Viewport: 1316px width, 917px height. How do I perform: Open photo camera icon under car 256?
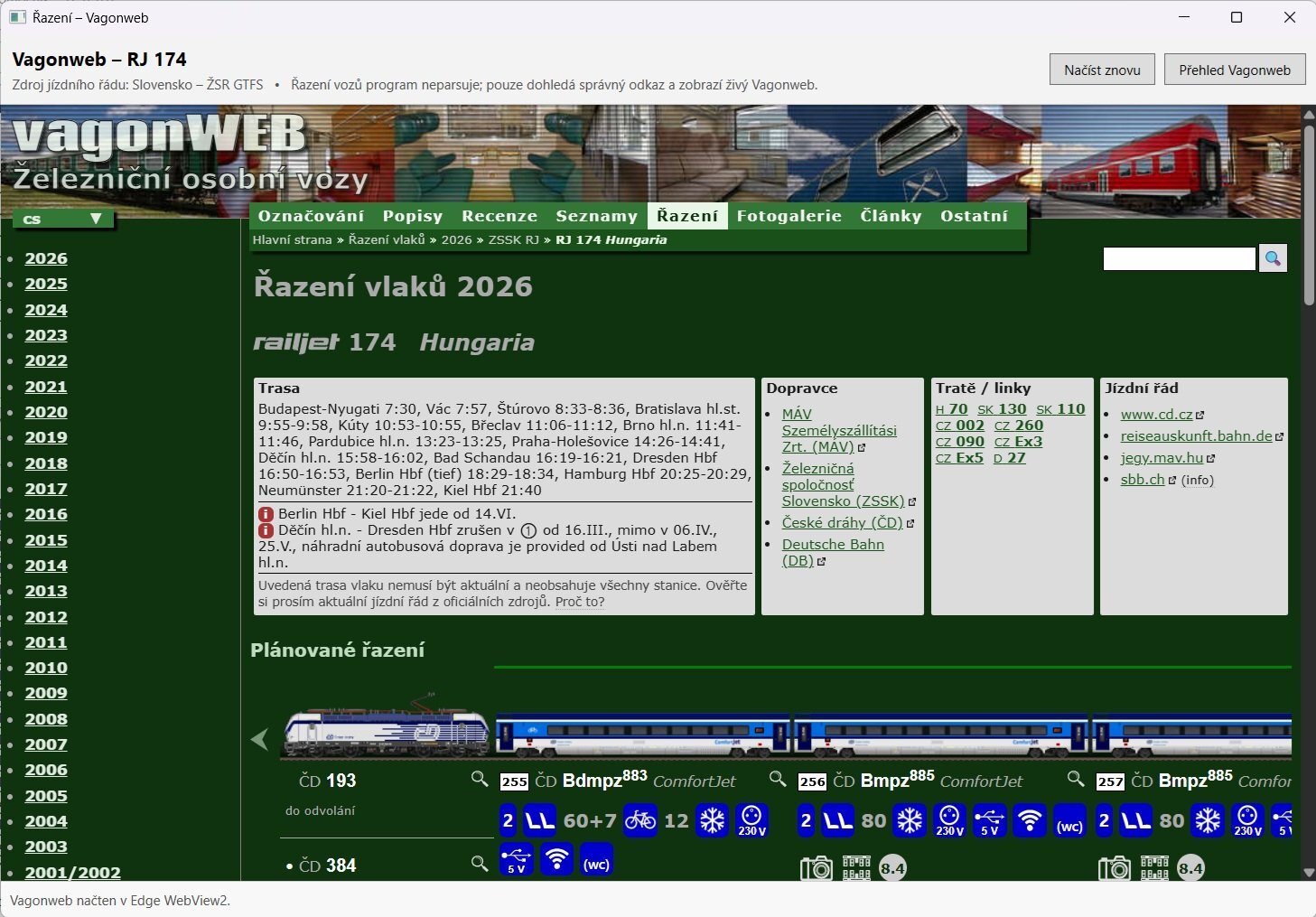tap(817, 868)
